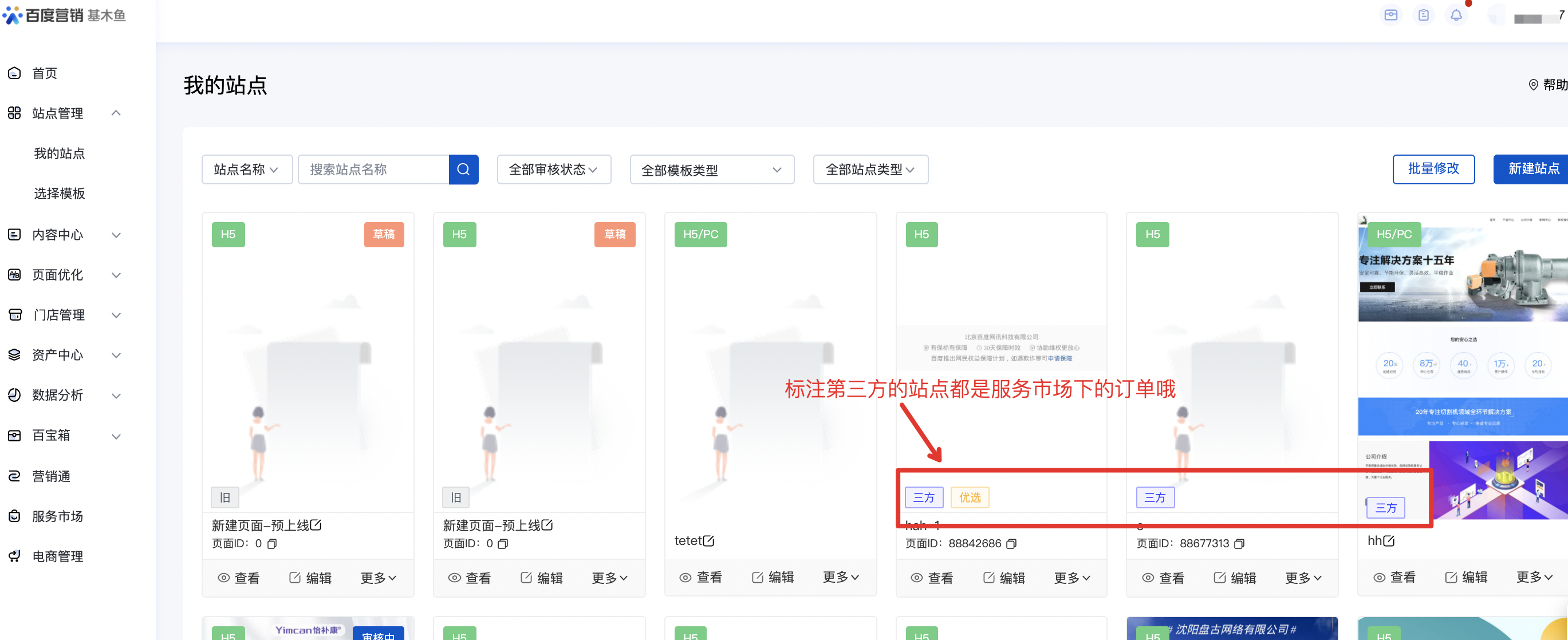Click 帮助 help location icon
This screenshot has height=640, width=1568.
(x=1532, y=85)
